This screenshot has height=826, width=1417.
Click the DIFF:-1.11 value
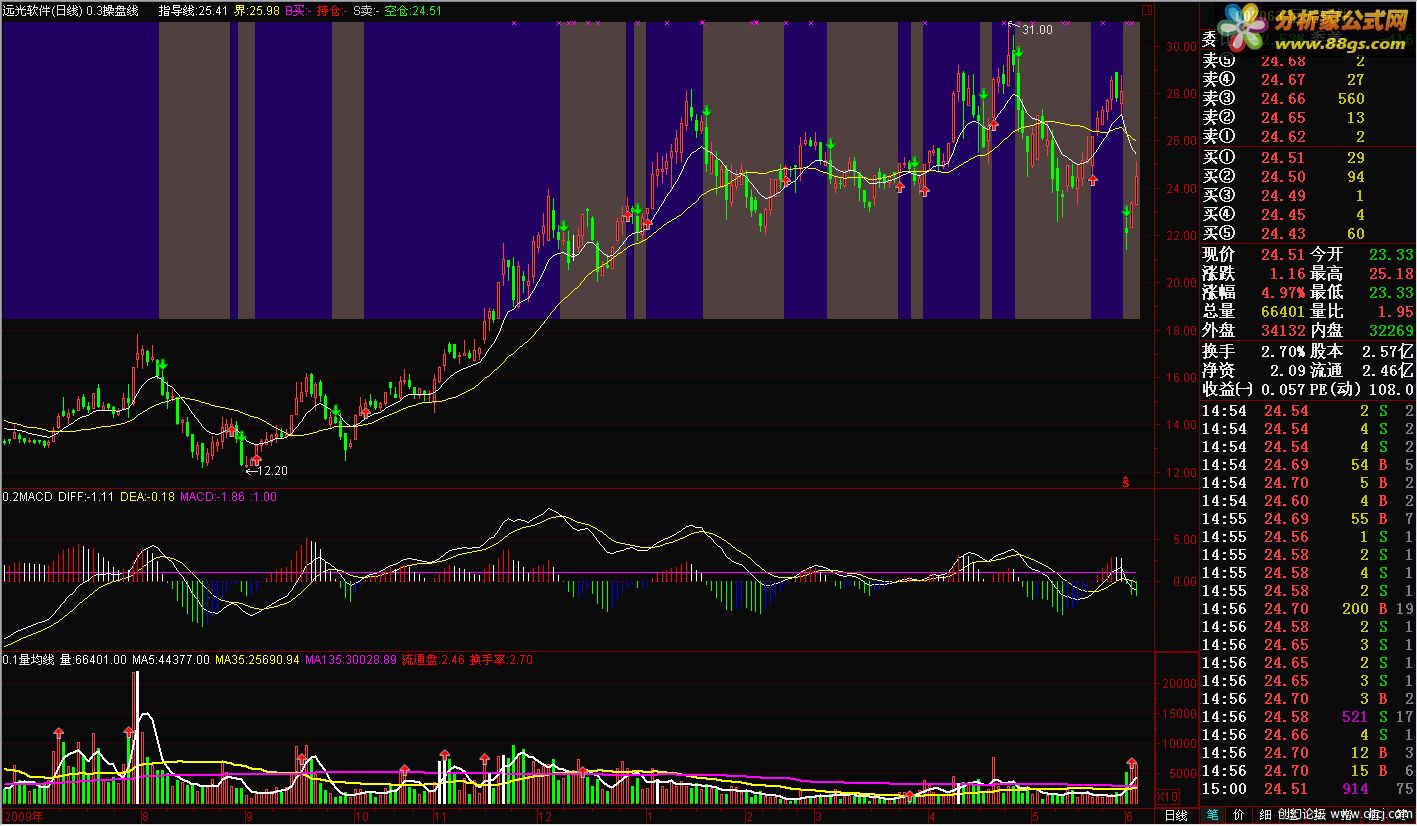[x=87, y=497]
